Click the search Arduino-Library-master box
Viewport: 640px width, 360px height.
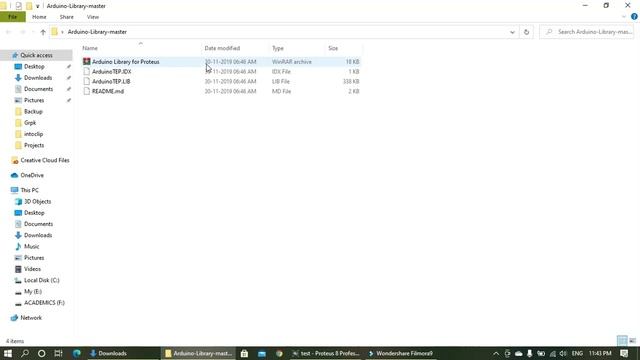pos(588,32)
